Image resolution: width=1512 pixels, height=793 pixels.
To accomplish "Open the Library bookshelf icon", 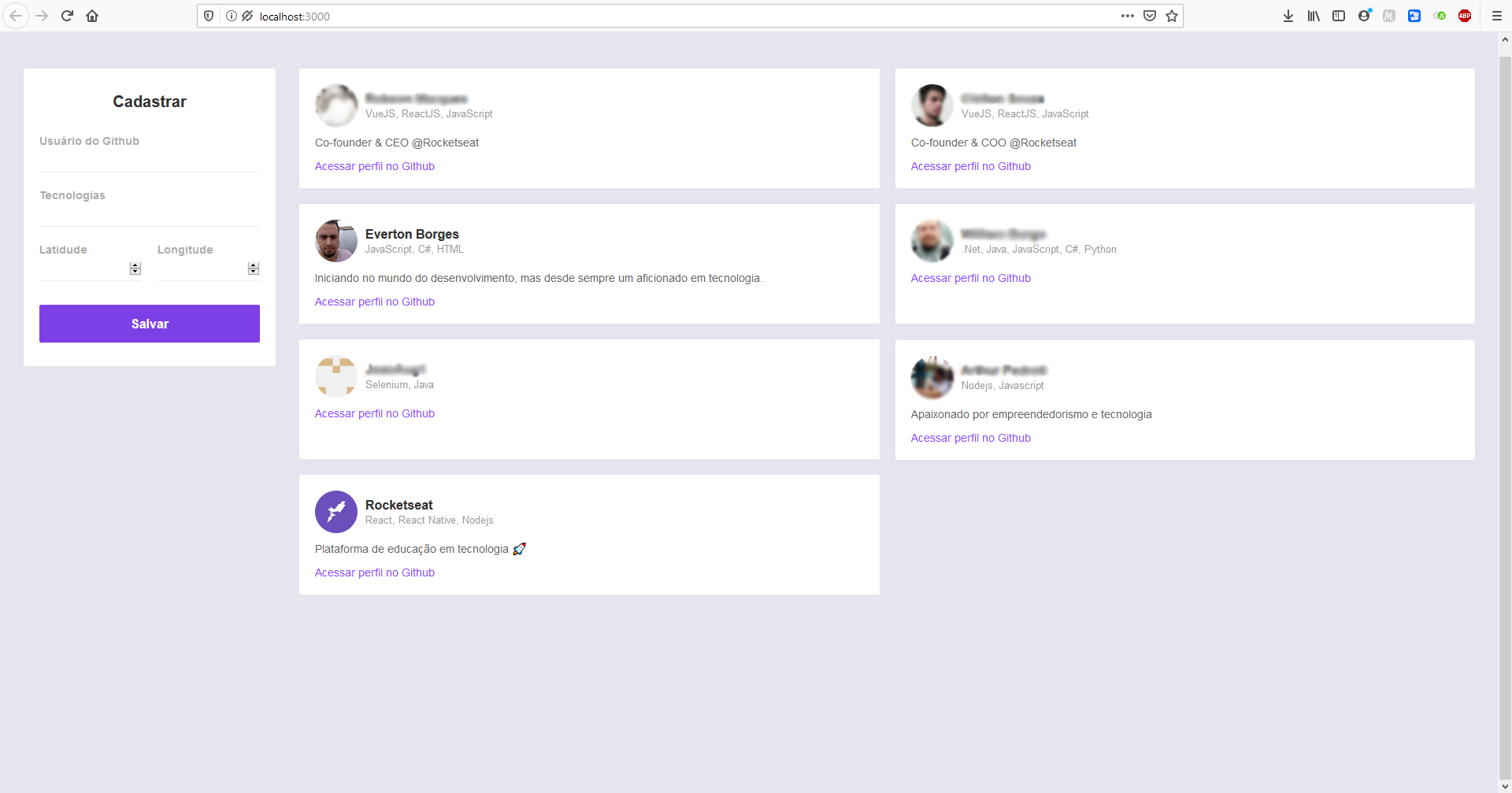I will [1314, 16].
